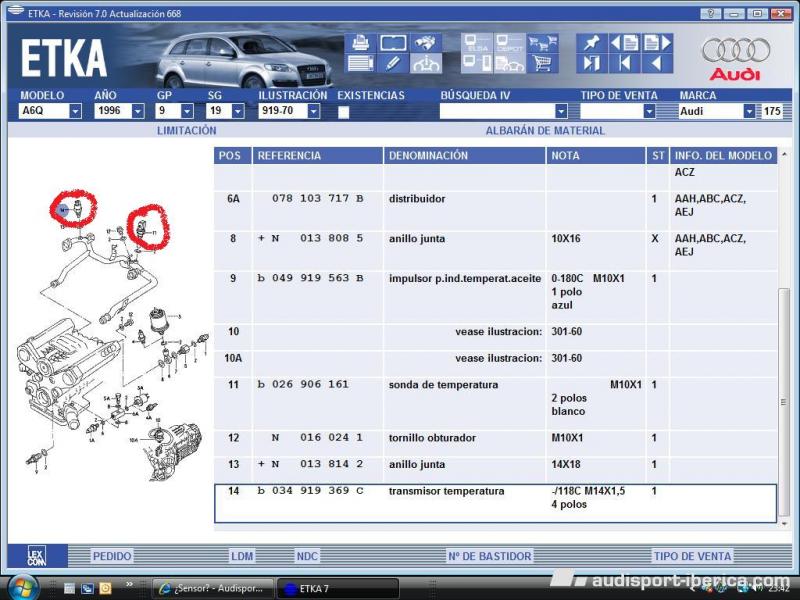The width and height of the screenshot is (800, 600).
Task: Select row tornillo obturador
Action: pos(495,443)
